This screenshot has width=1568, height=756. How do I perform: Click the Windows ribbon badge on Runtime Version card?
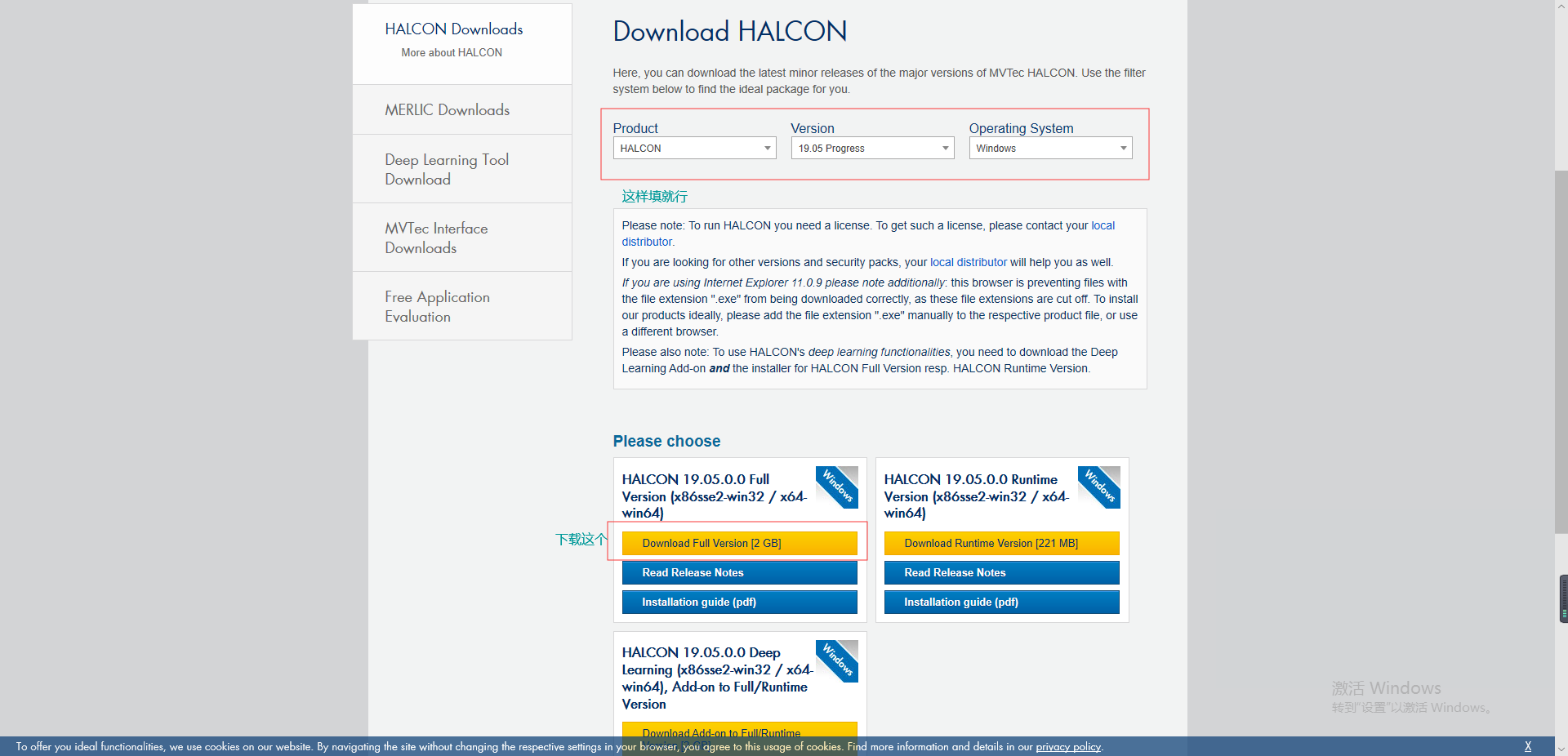pyautogui.click(x=1098, y=487)
